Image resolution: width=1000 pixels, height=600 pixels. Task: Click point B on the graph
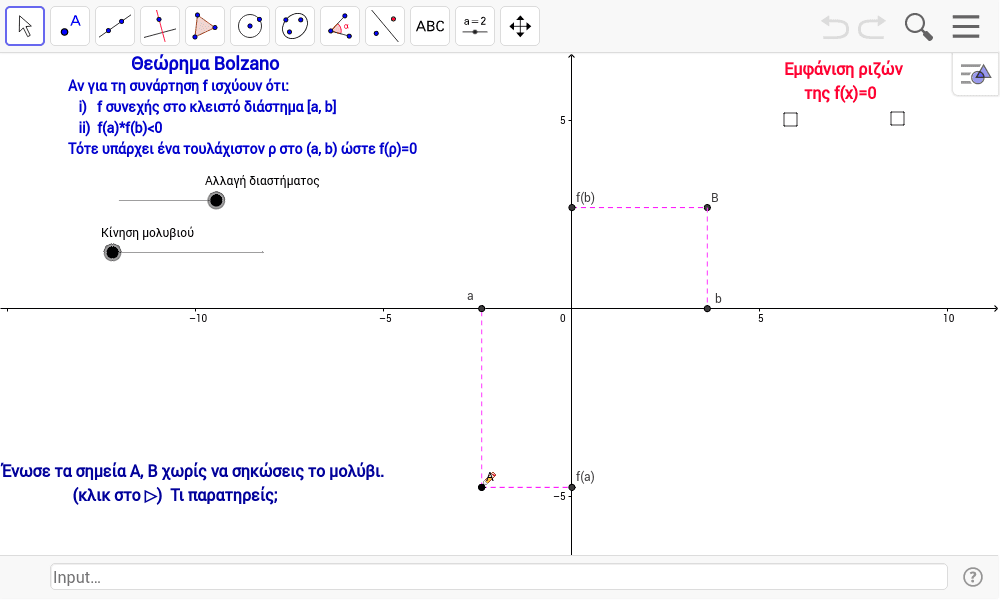tap(707, 207)
